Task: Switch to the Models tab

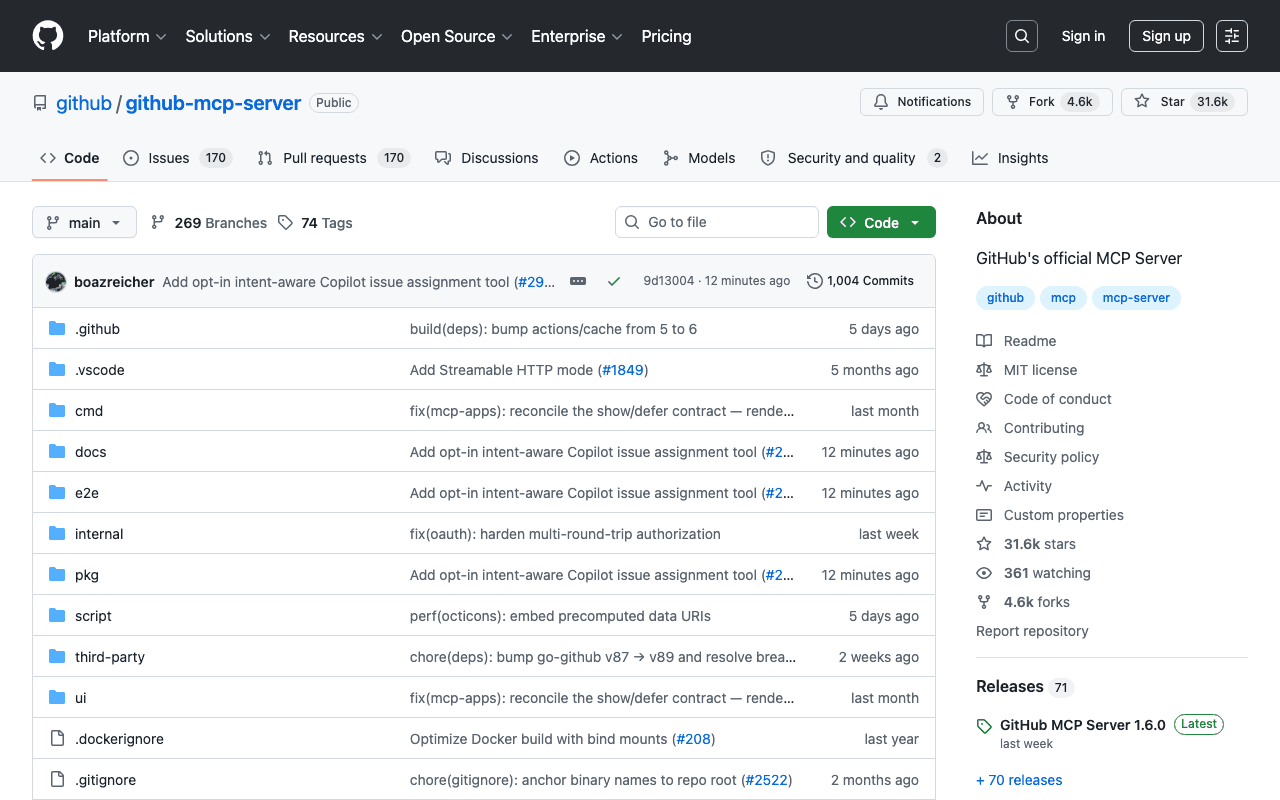Action: (x=699, y=158)
